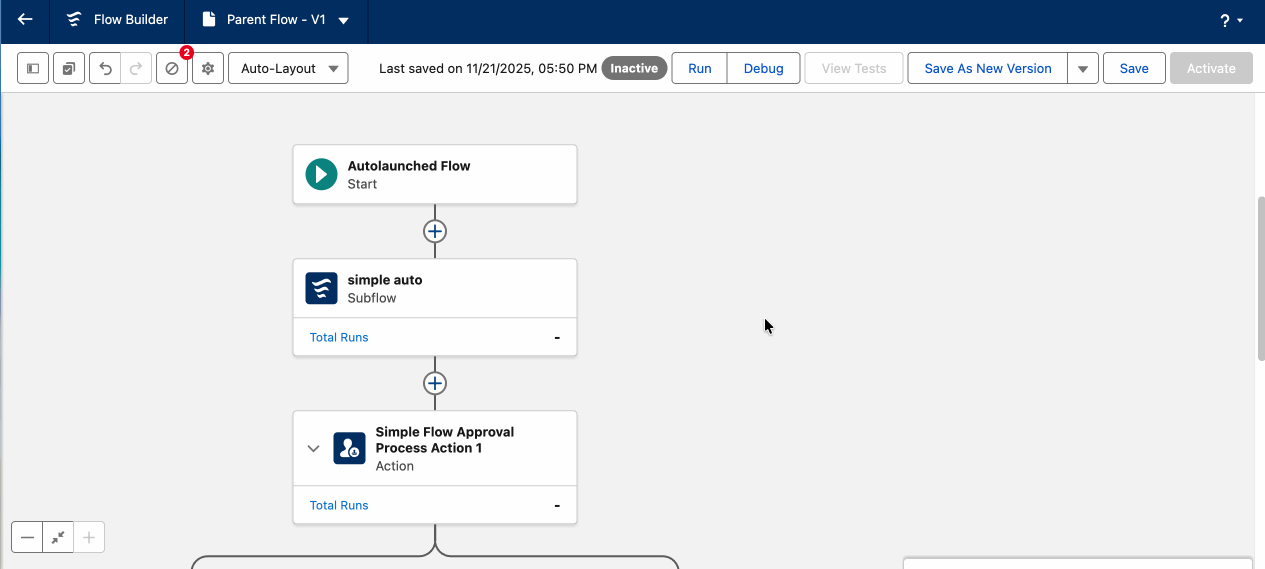Toggle the left toolbox panel

33,69
